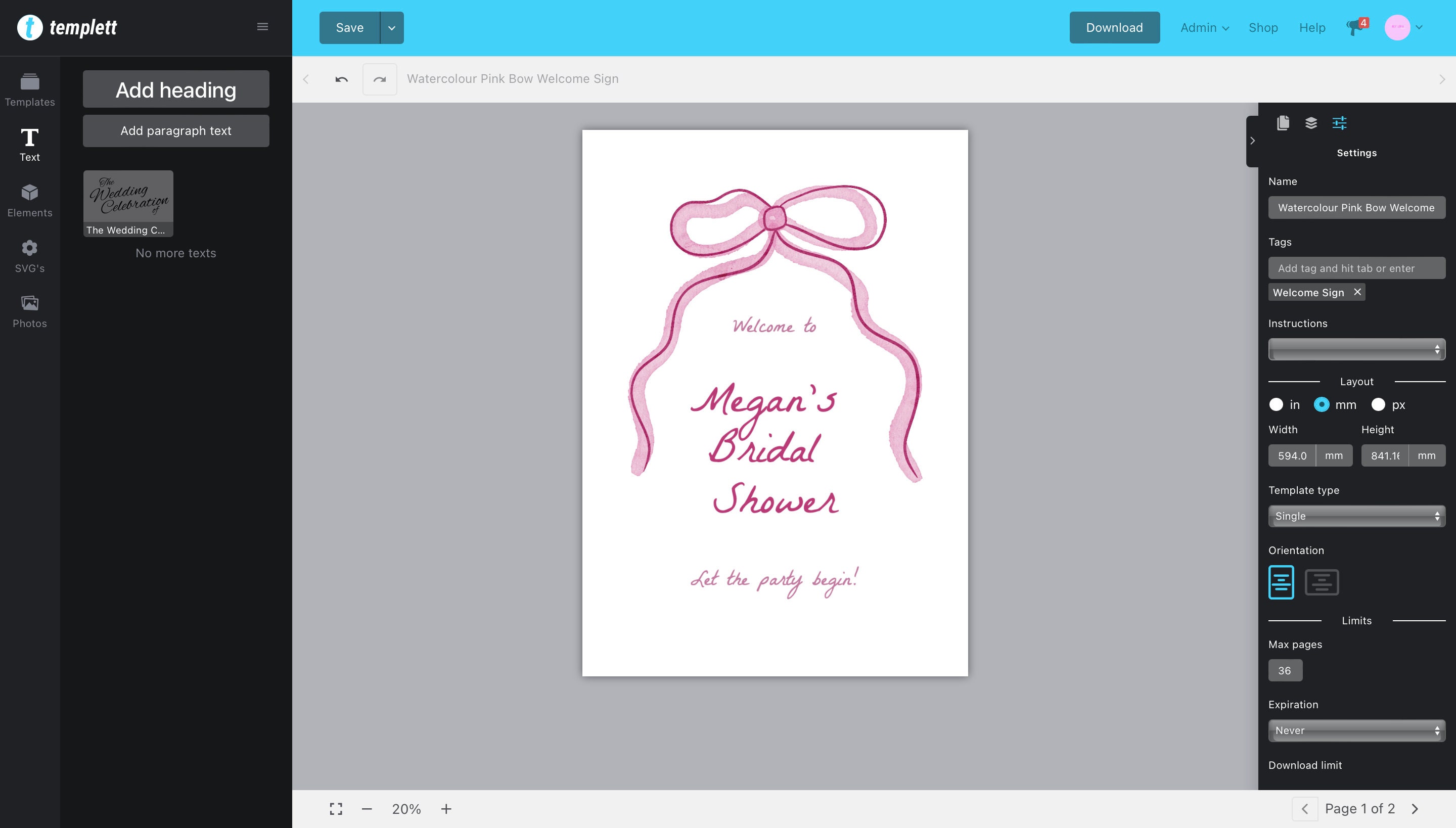Image resolution: width=1456 pixels, height=828 pixels.
Task: Open the notifications megaphone icon
Action: [x=1354, y=27]
